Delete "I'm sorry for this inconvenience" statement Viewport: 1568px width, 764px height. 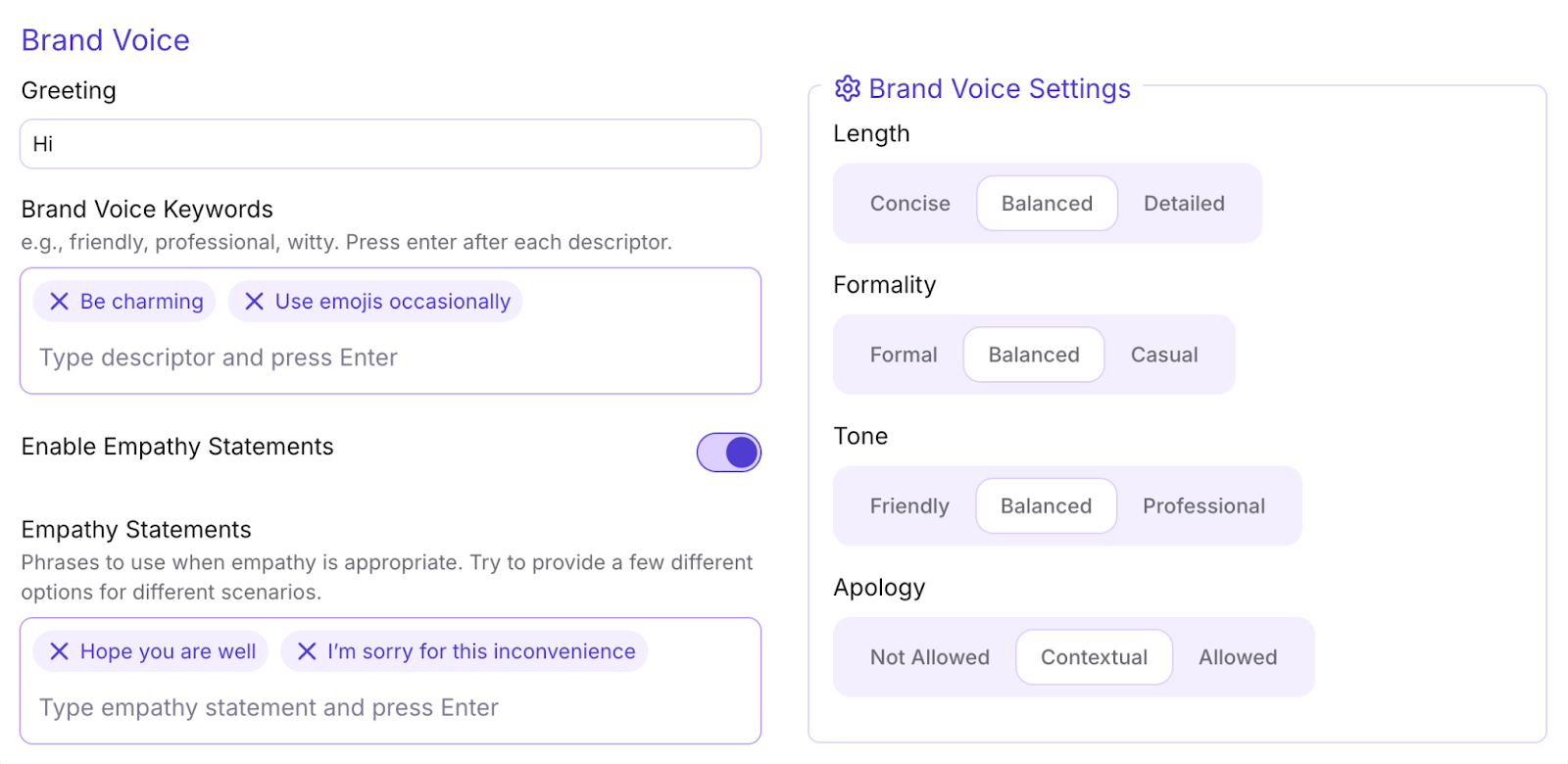pyautogui.click(x=307, y=651)
